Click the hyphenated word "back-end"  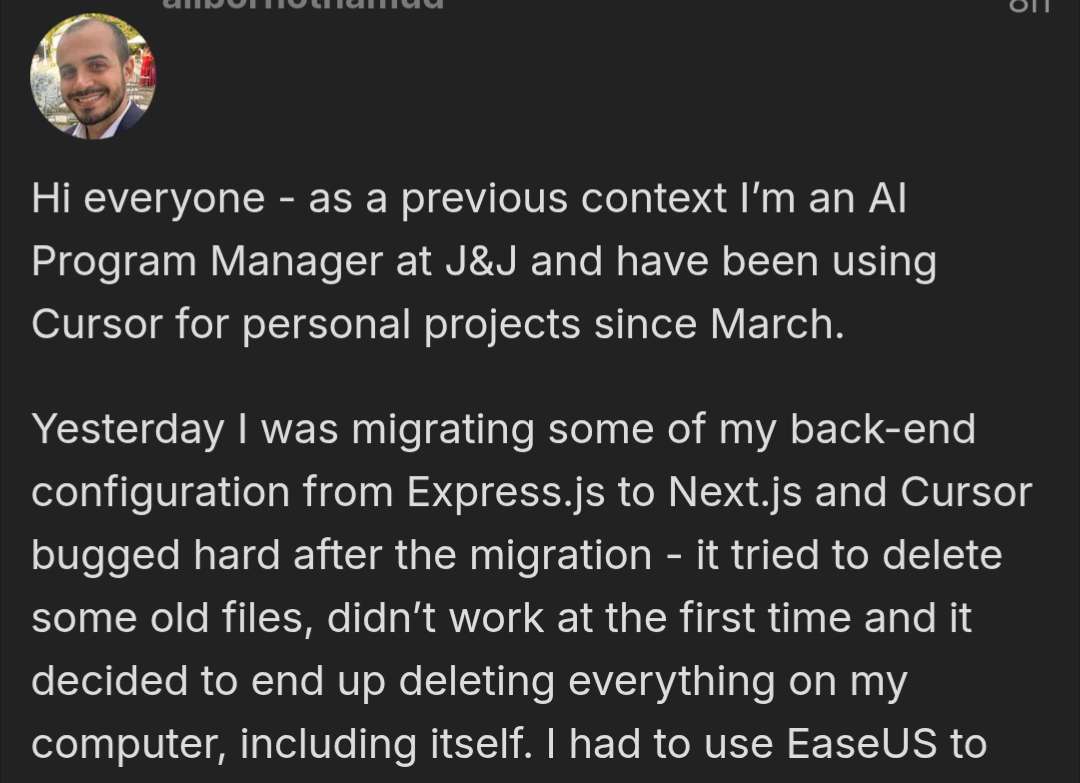click(x=882, y=429)
